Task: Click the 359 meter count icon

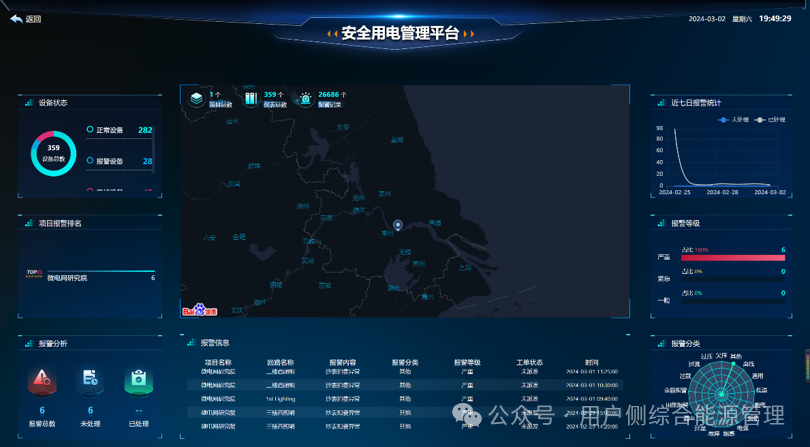Action: 251,98
